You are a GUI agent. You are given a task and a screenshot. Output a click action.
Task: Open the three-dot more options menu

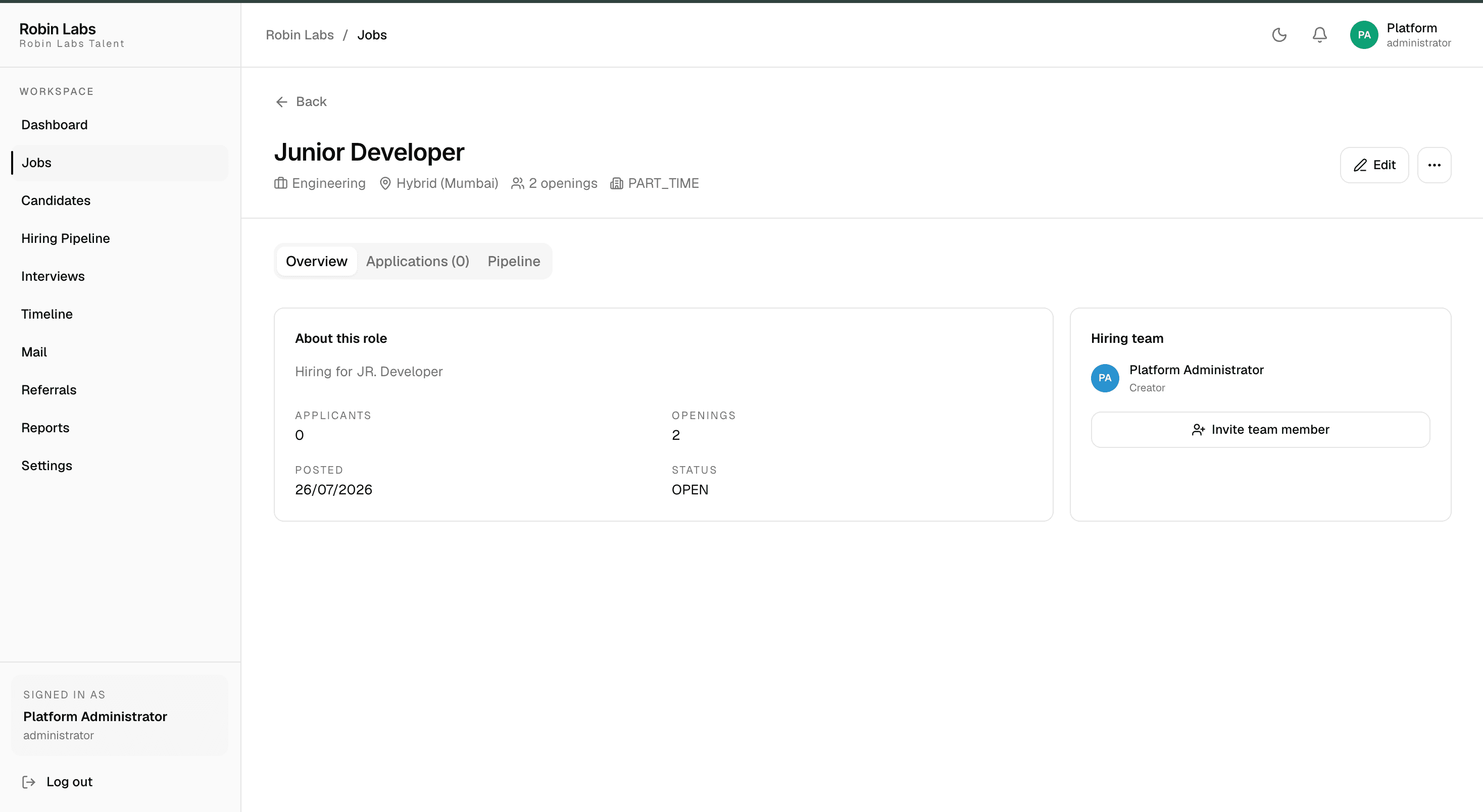click(1434, 165)
